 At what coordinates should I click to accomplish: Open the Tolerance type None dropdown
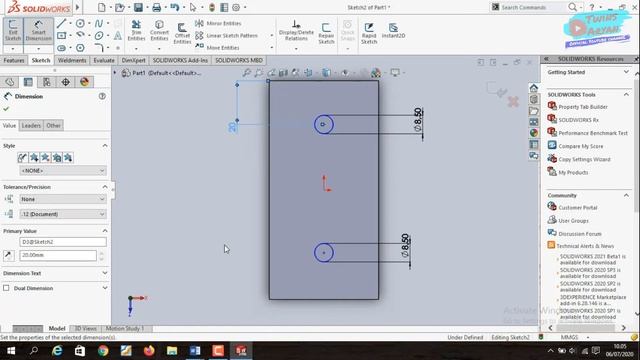point(63,199)
